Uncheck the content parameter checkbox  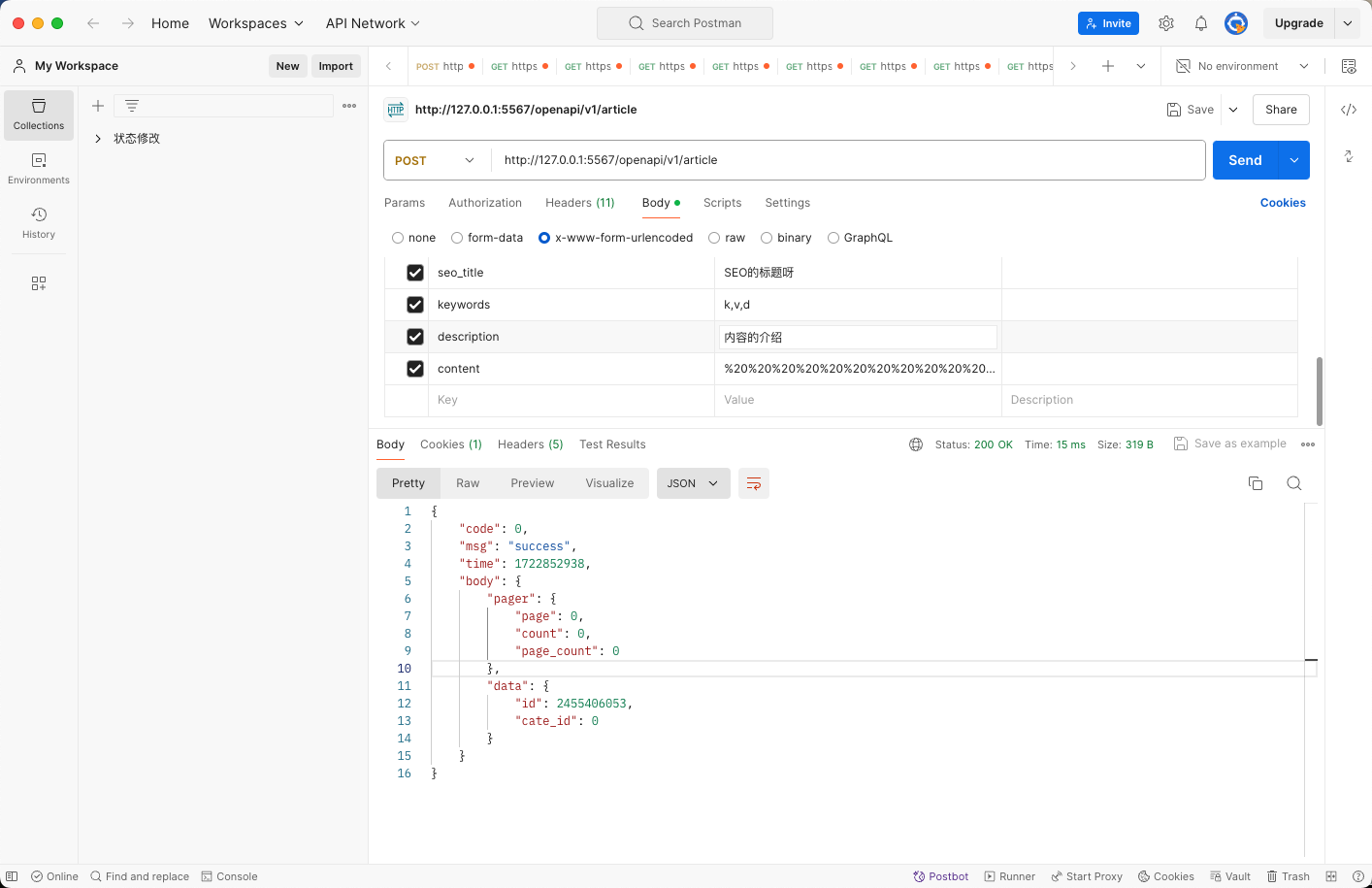click(415, 369)
